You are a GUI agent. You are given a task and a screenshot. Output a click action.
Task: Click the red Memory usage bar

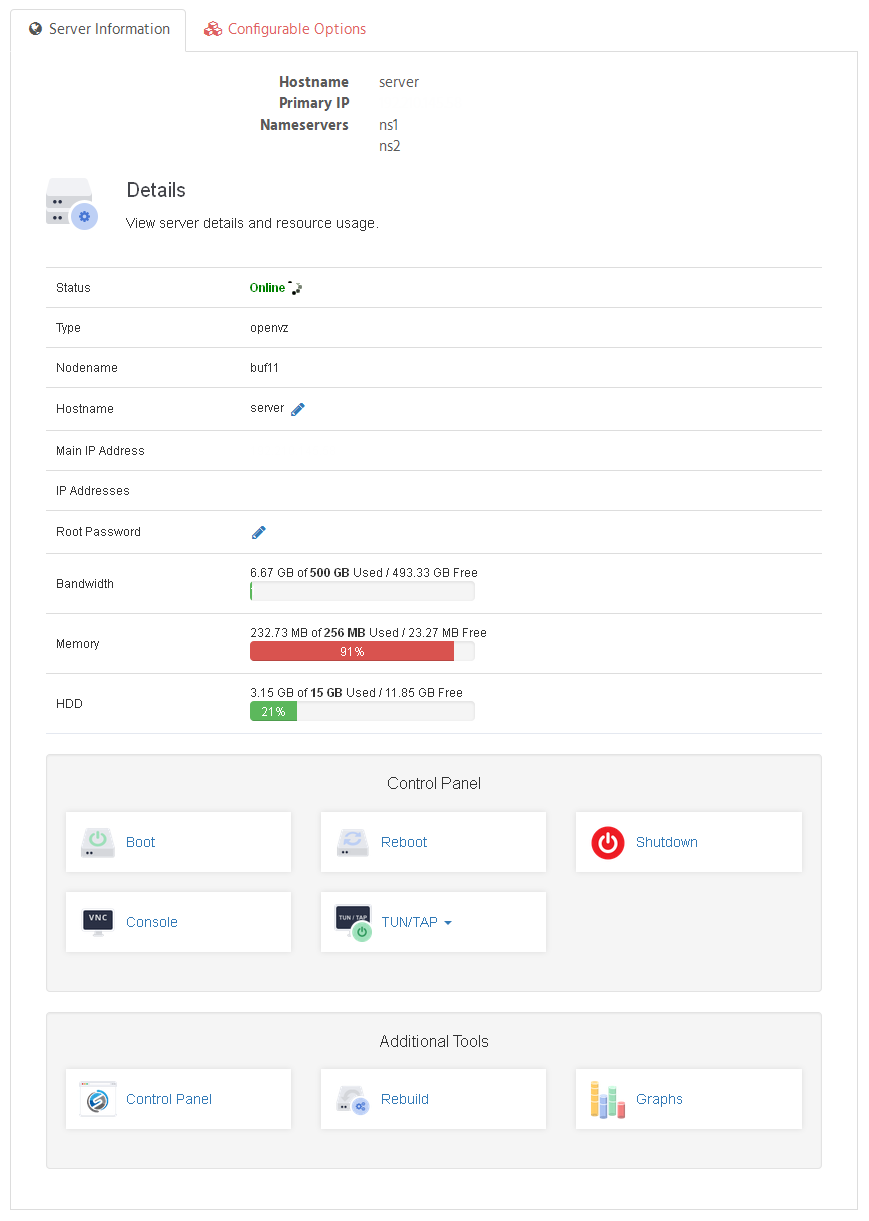[352, 651]
